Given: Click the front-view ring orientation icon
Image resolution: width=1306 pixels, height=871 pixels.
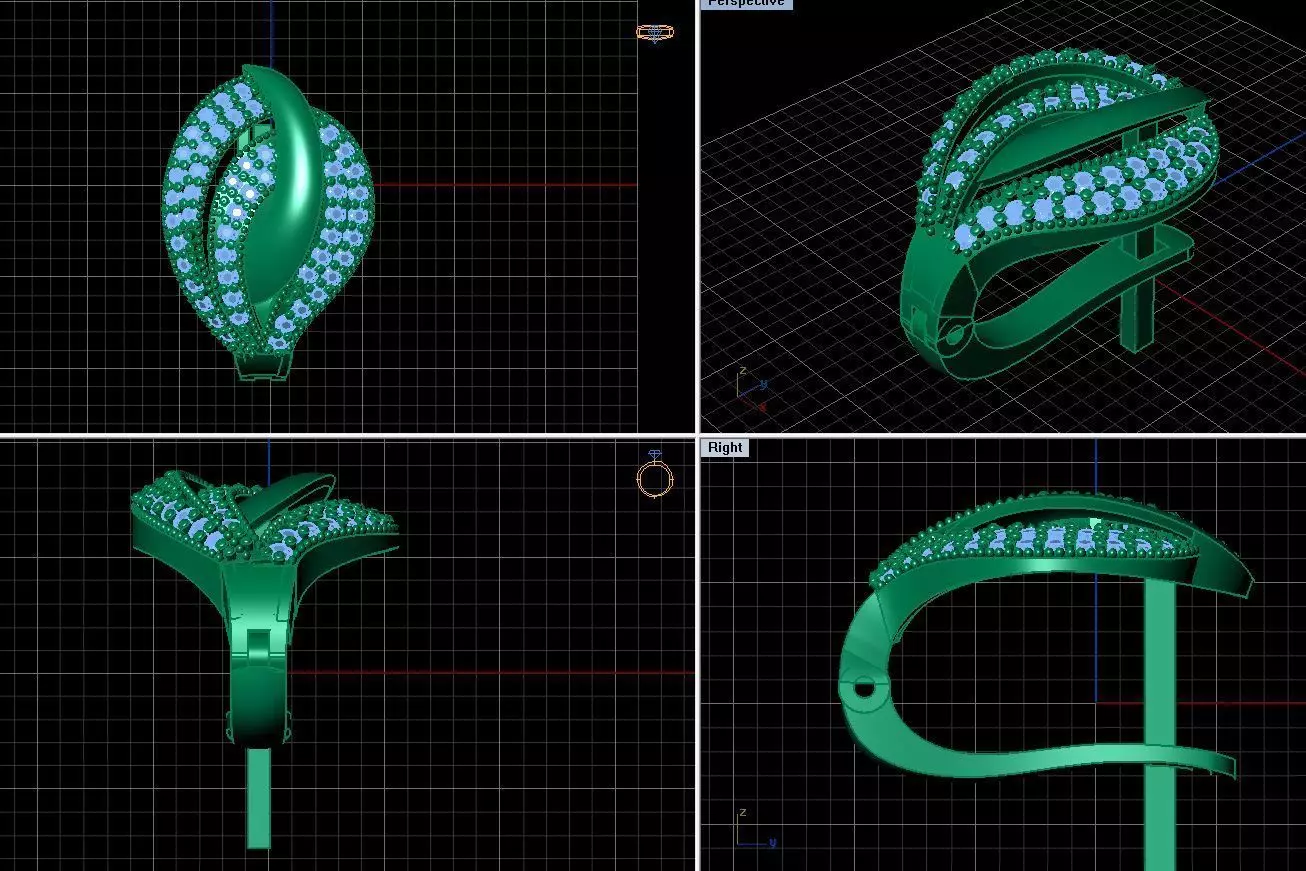Looking at the screenshot, I should point(655,475).
